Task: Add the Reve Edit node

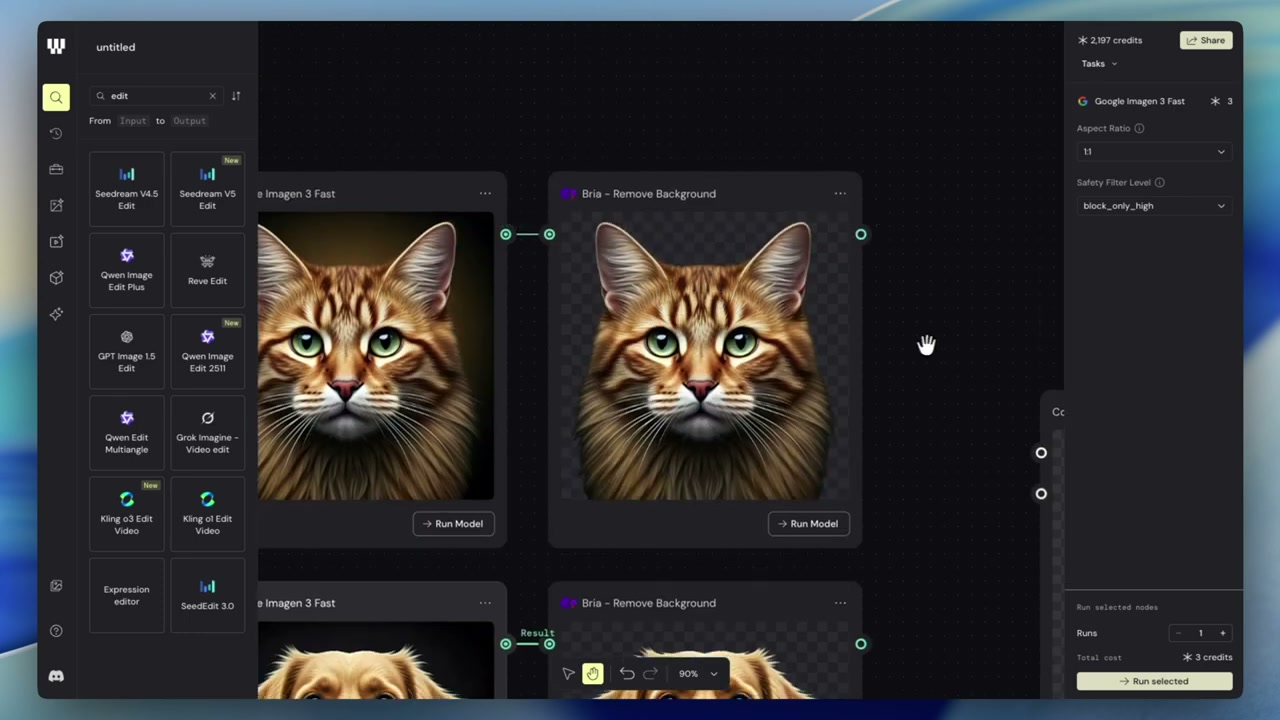Action: (x=207, y=270)
